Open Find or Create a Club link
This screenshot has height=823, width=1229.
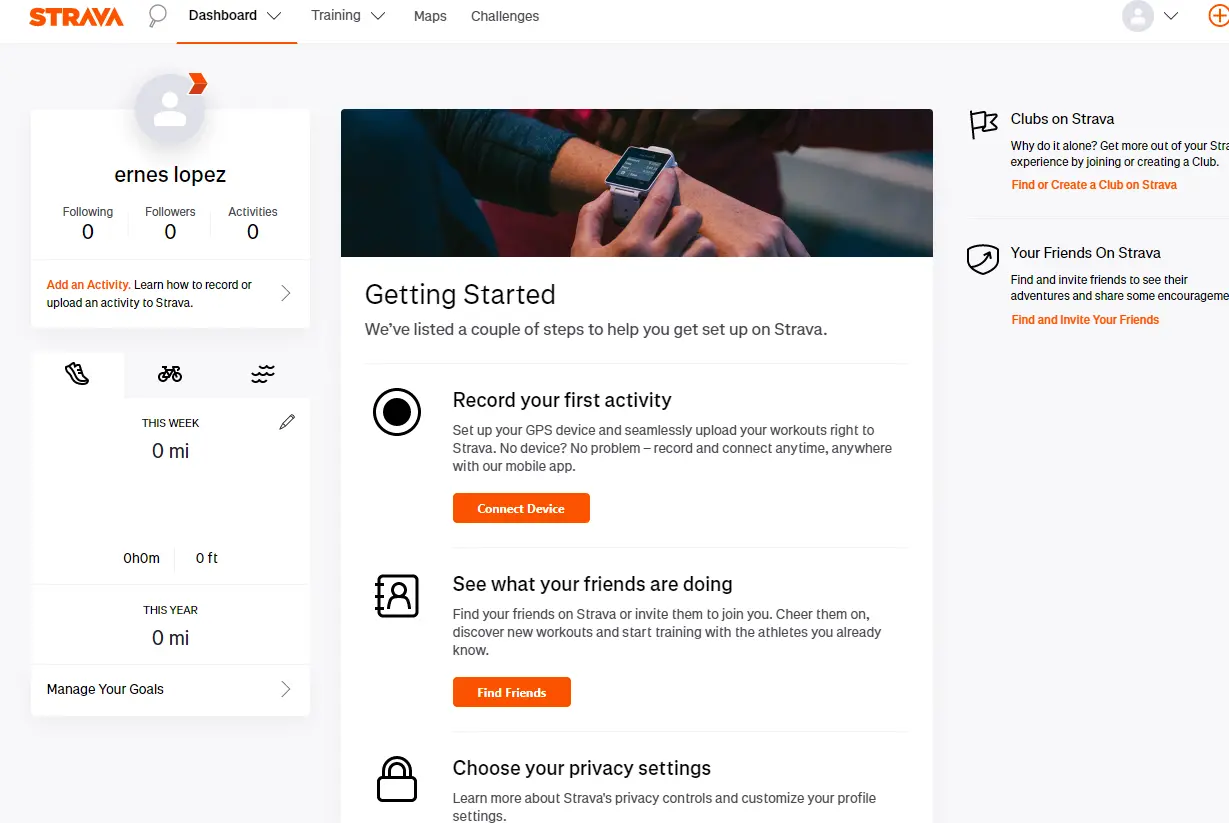[1094, 185]
